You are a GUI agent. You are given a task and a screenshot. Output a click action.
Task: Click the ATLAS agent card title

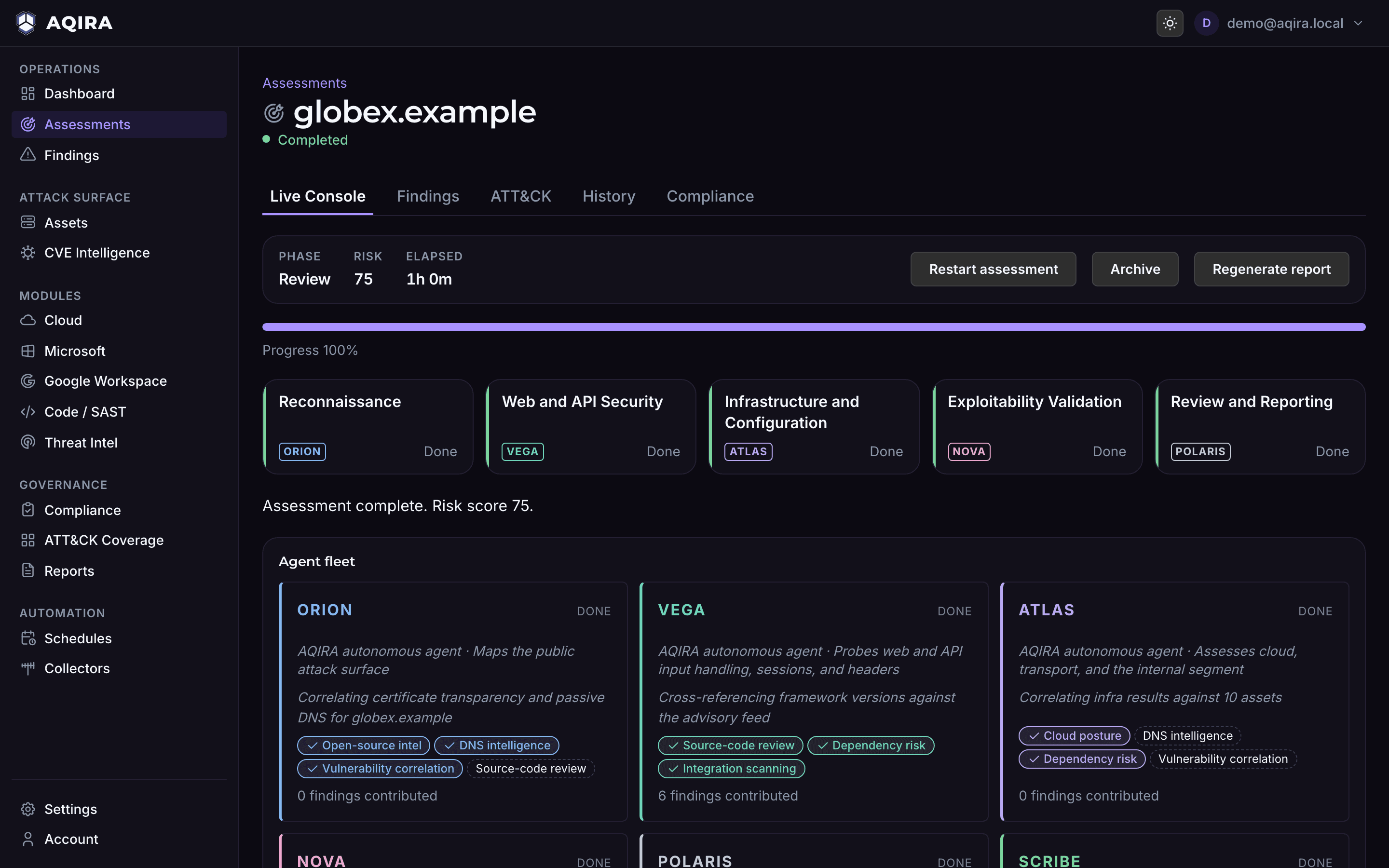[x=1047, y=610]
